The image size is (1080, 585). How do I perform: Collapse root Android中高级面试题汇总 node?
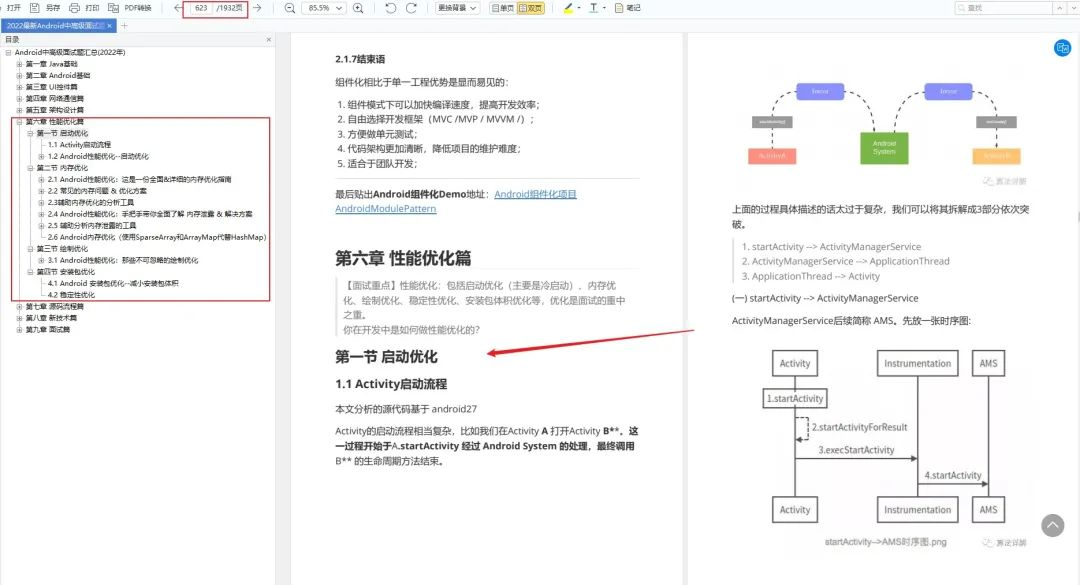(x=8, y=52)
